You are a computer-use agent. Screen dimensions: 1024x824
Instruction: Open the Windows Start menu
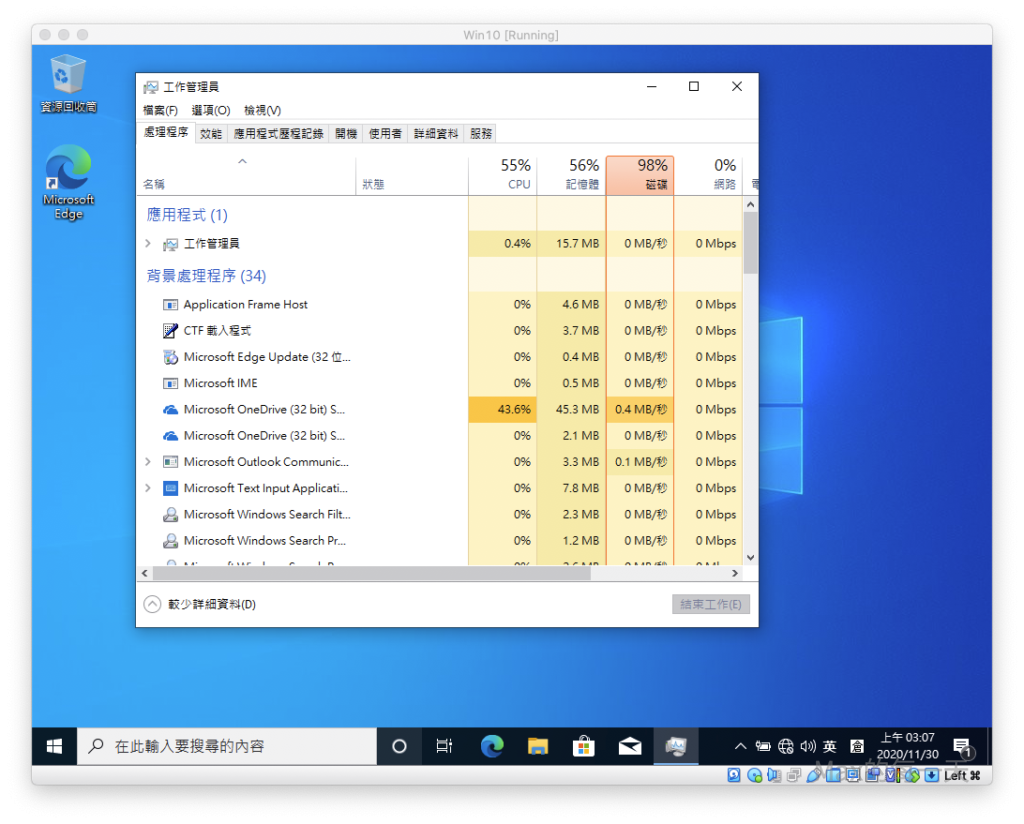[54, 746]
